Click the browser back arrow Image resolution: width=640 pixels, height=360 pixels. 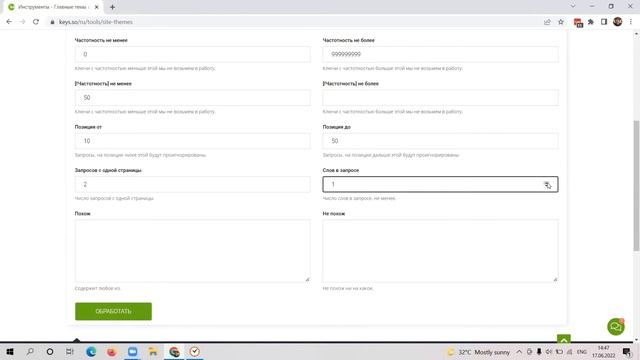pos(9,22)
